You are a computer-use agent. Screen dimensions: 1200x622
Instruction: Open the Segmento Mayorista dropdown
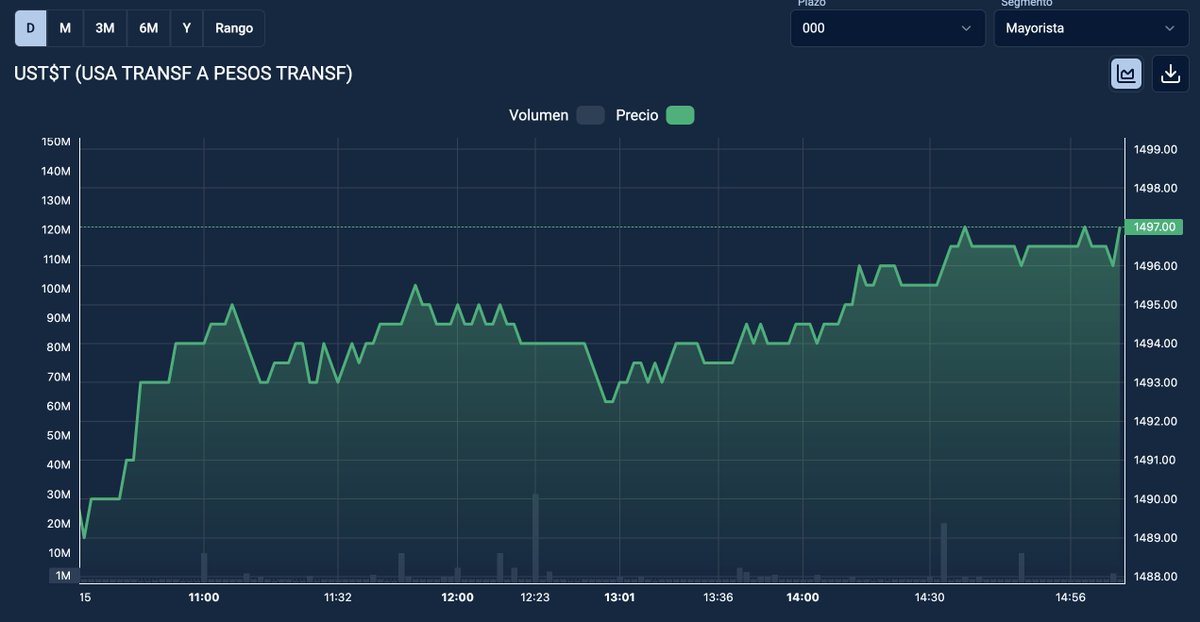point(1091,28)
